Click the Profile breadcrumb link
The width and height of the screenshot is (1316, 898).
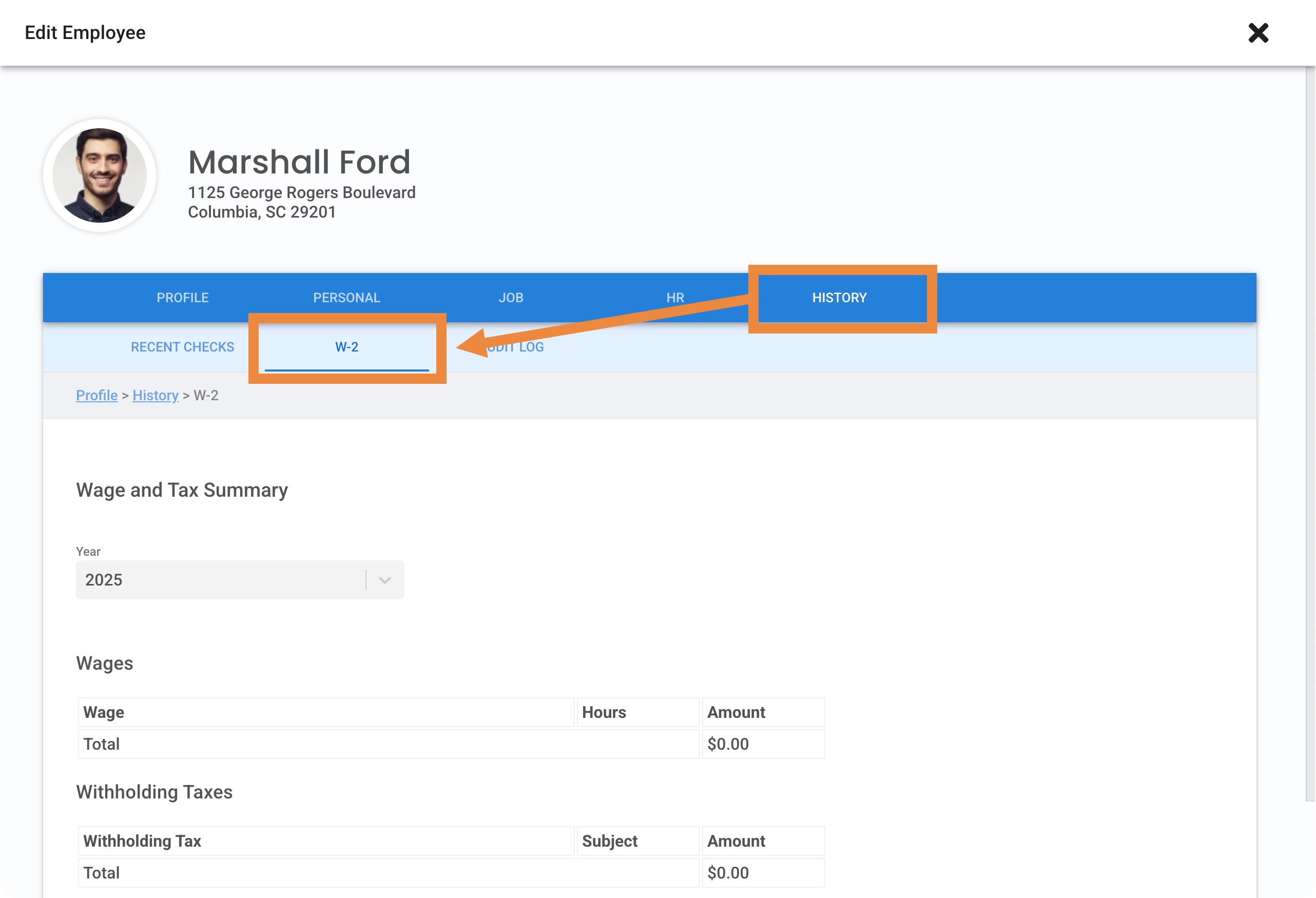click(97, 395)
